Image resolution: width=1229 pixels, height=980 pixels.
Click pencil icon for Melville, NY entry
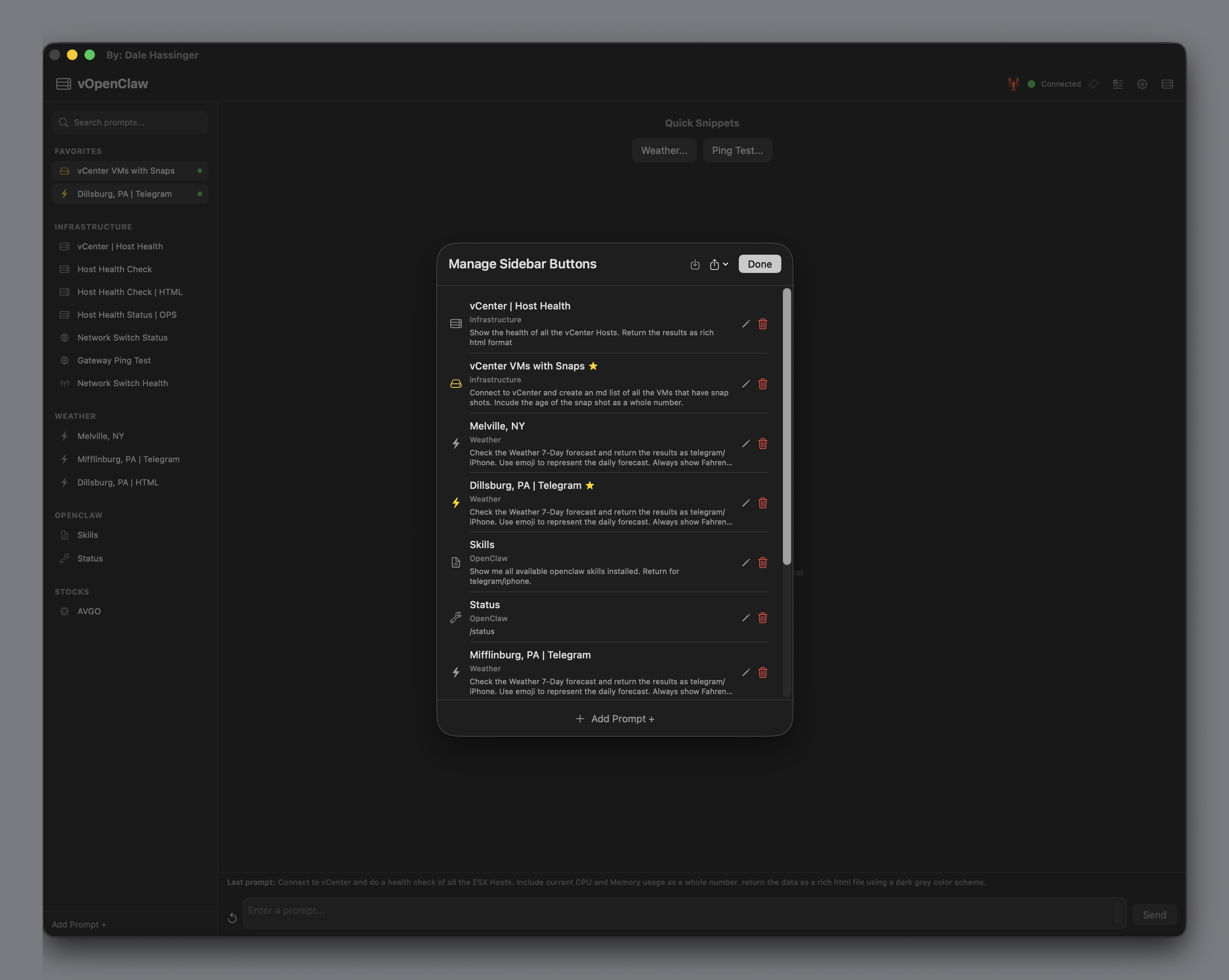pyautogui.click(x=745, y=444)
